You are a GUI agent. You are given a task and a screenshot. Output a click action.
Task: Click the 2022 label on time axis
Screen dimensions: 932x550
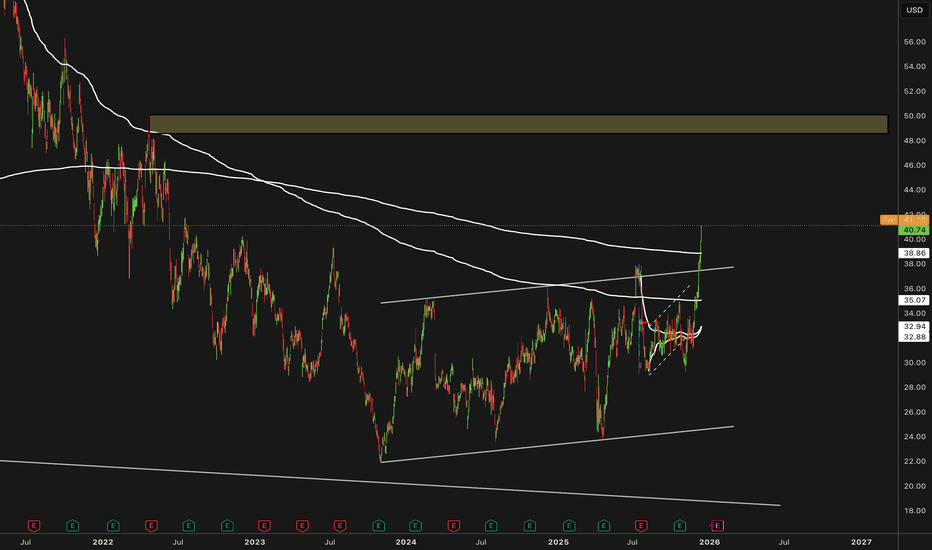click(103, 542)
